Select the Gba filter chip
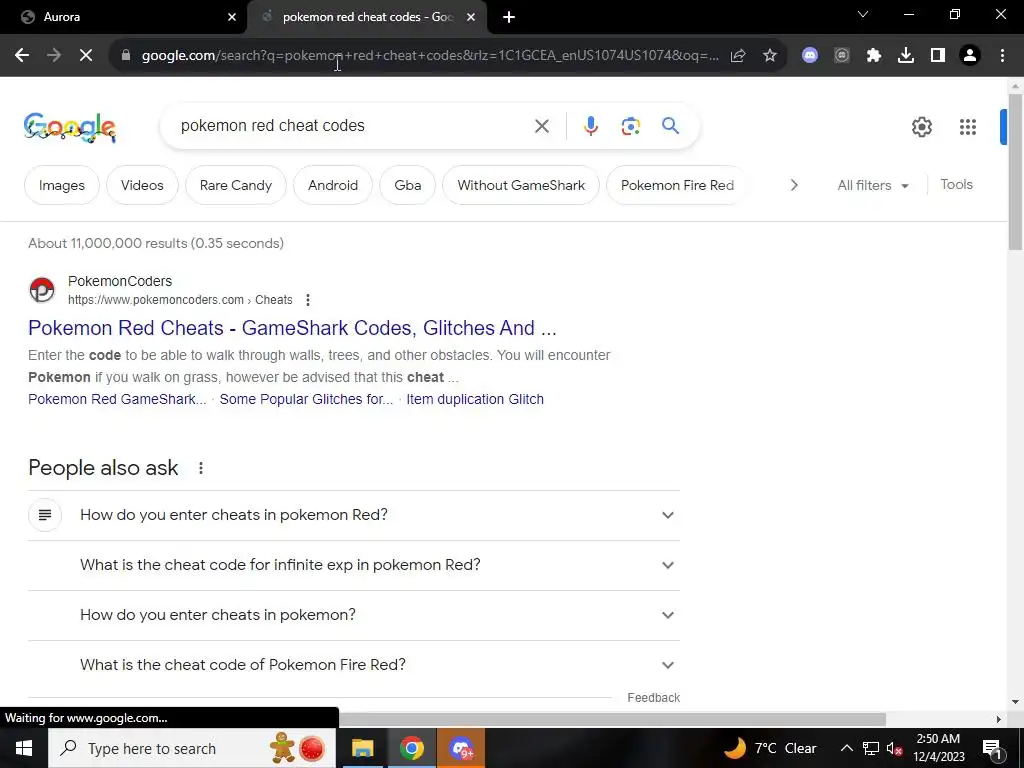 (x=408, y=185)
